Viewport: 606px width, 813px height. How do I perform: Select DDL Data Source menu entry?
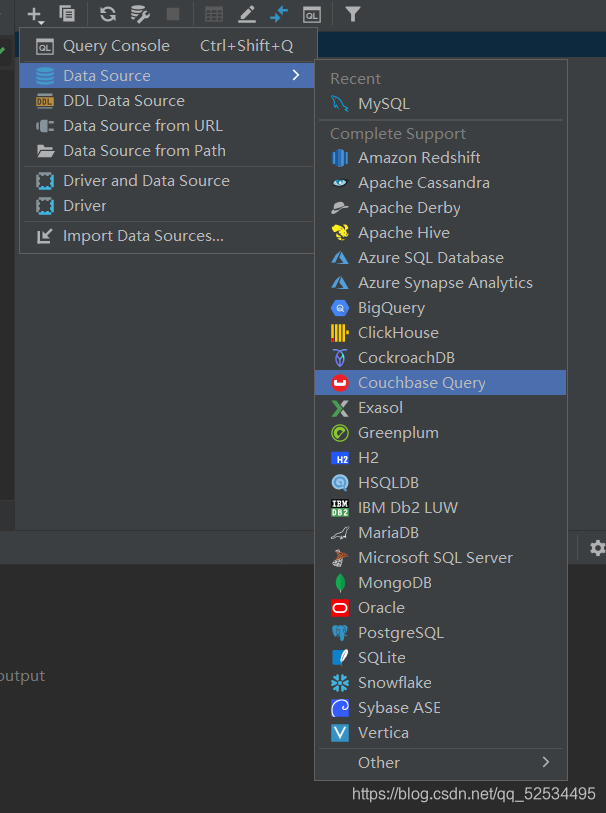167,101
